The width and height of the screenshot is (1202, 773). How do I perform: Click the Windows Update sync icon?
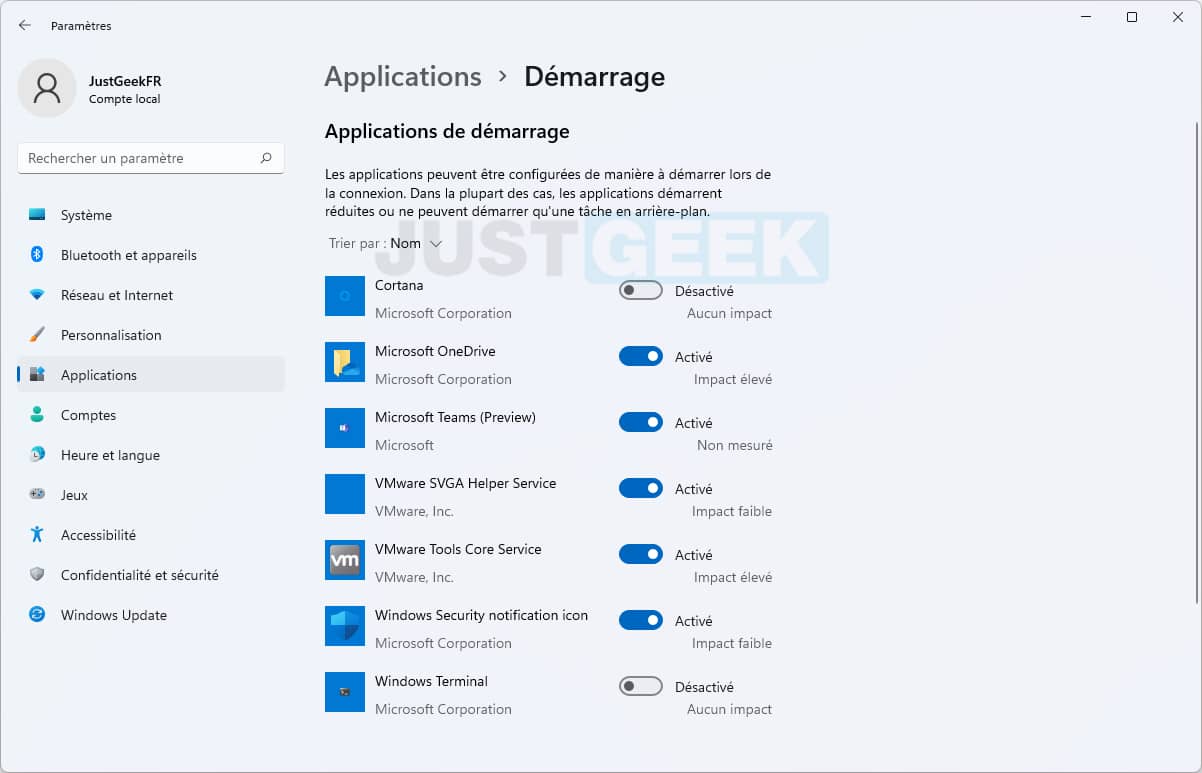pyautogui.click(x=37, y=615)
